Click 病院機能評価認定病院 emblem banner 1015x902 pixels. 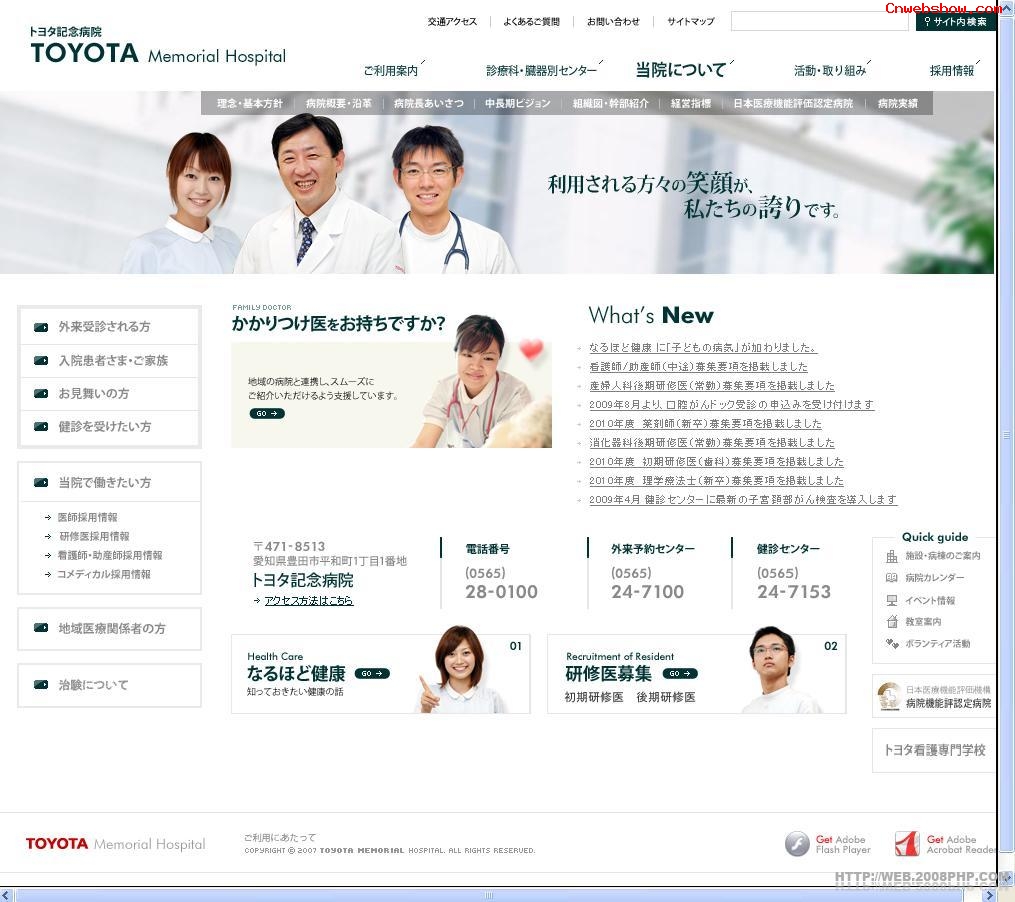933,696
